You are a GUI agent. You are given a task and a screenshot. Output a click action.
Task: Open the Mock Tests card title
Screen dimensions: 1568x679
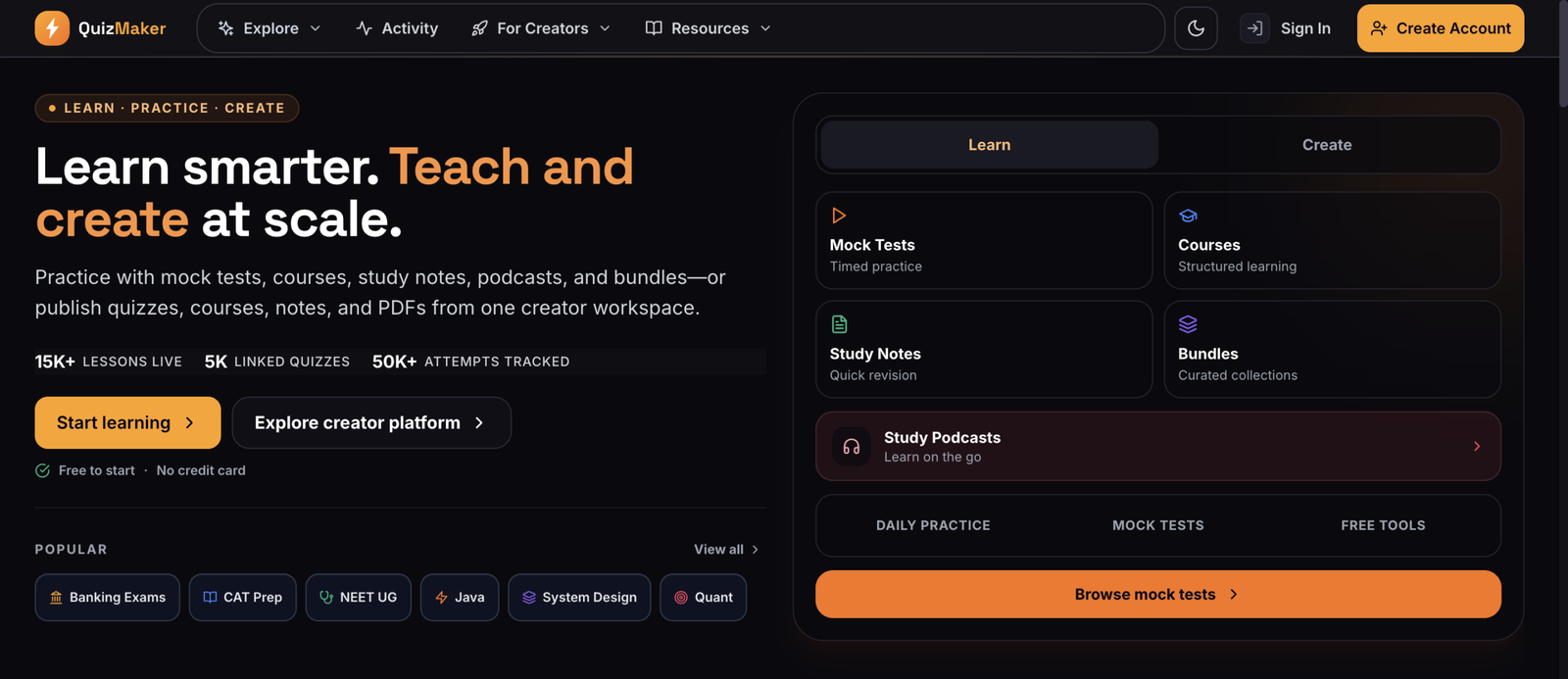(872, 245)
